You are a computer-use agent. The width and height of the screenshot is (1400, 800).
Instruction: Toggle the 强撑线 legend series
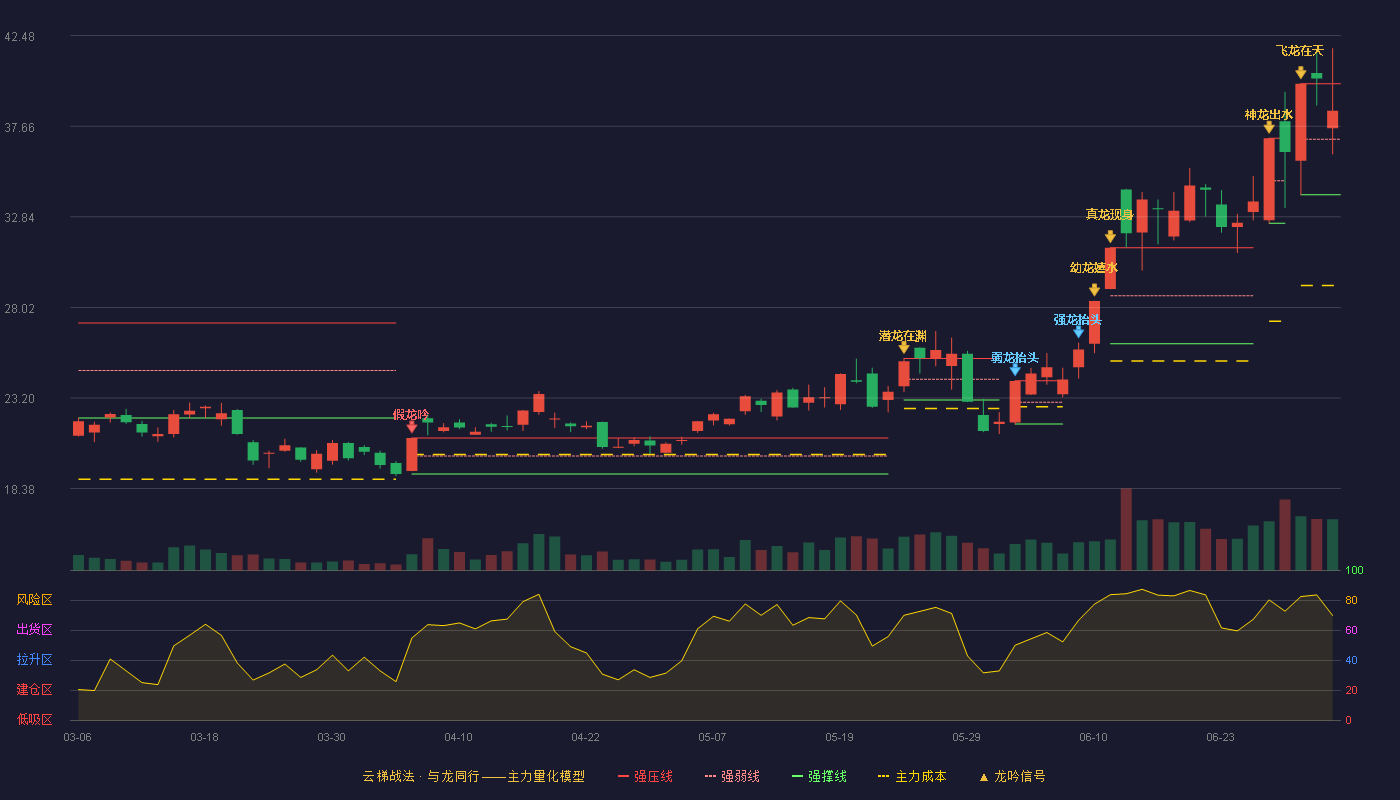(819, 776)
